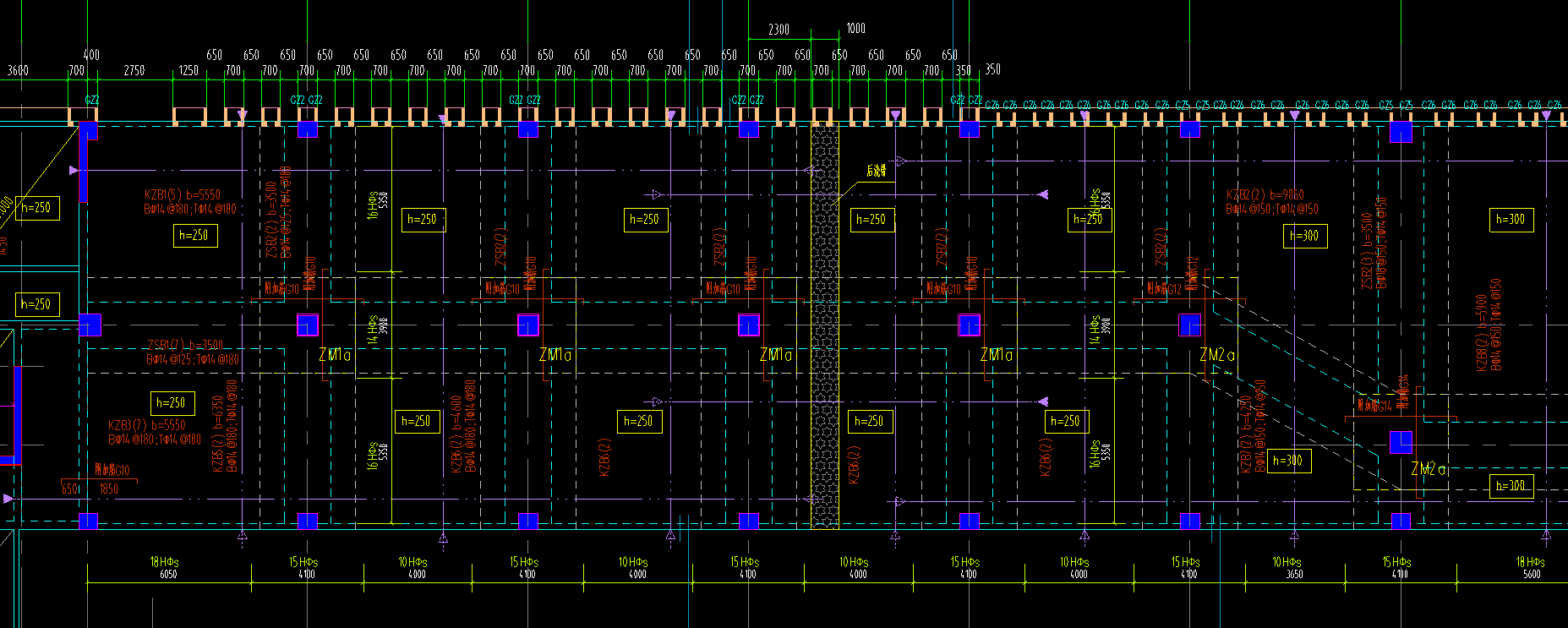1568x628 pixels.
Task: Pick the vertical KZB6(2) b=4600 label
Action: 457,434
